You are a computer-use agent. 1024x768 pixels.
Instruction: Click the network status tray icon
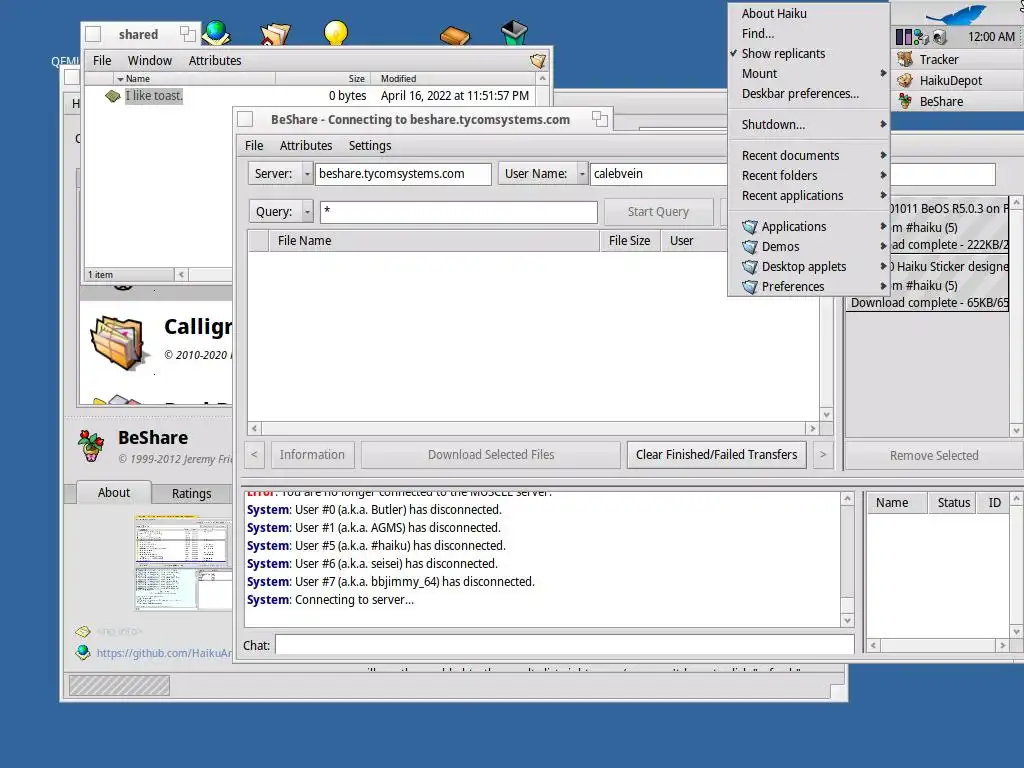click(921, 37)
